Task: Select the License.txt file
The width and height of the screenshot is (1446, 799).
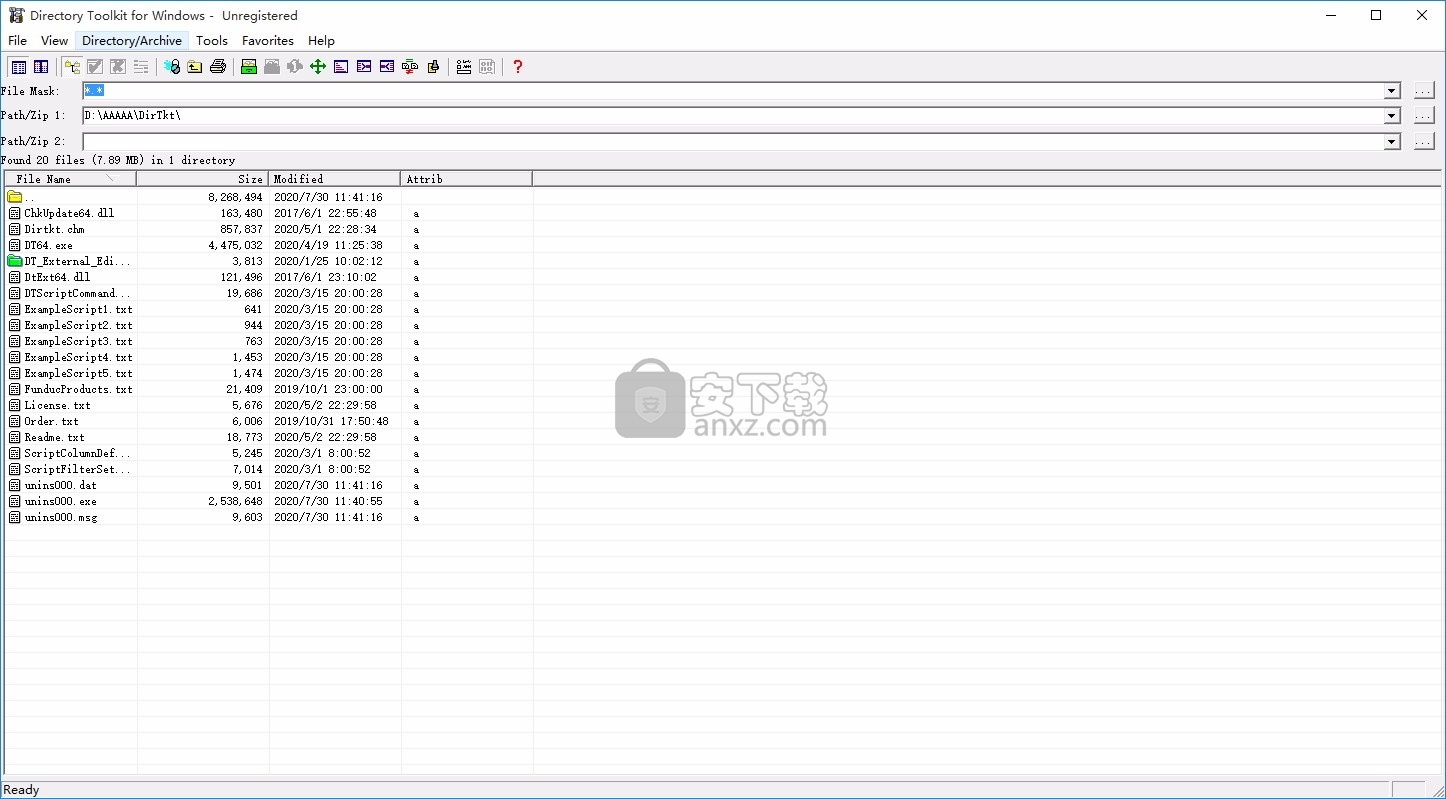Action: (x=57, y=405)
